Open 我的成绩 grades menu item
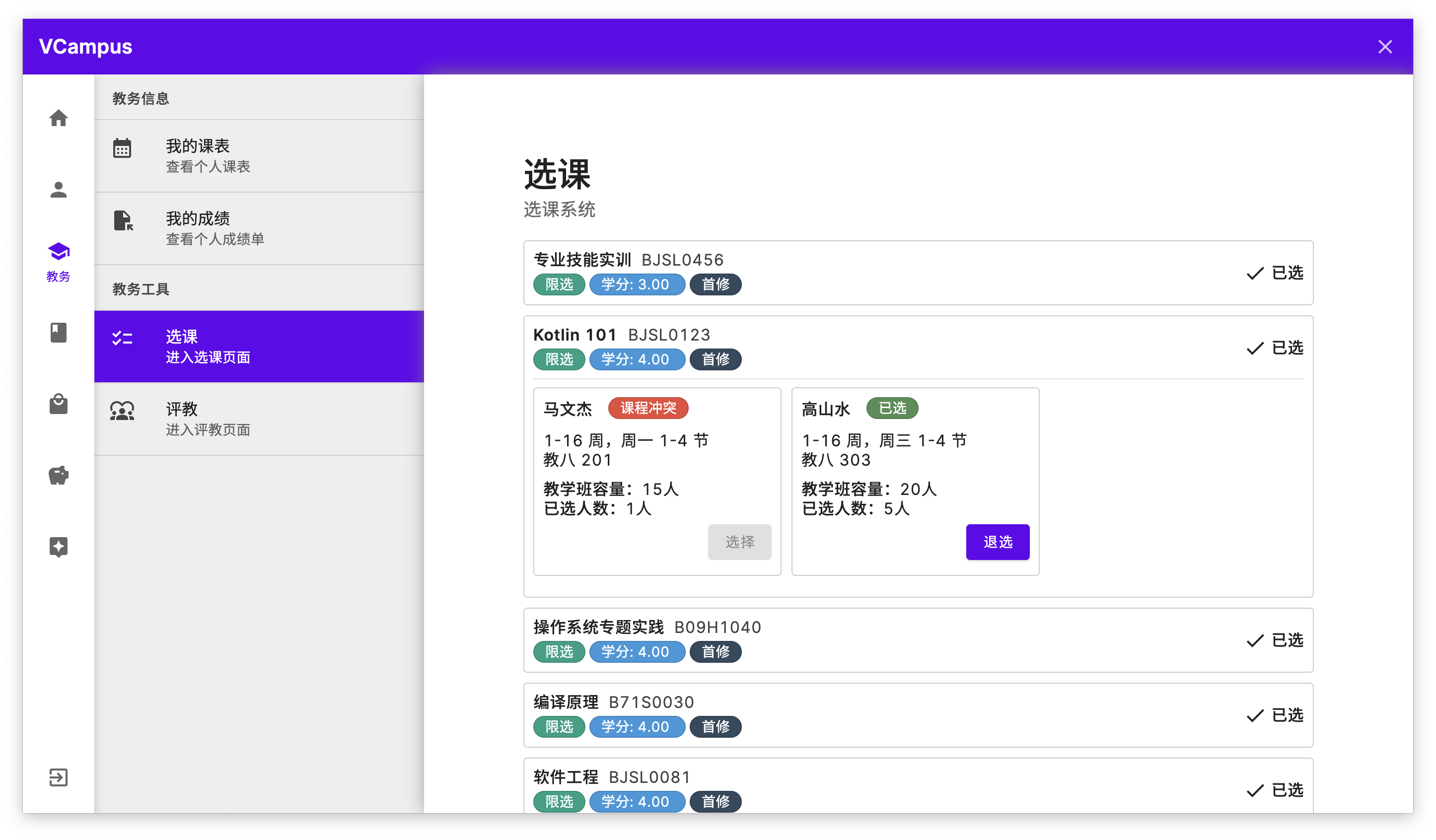Screen dimensions: 1436x840 259,228
